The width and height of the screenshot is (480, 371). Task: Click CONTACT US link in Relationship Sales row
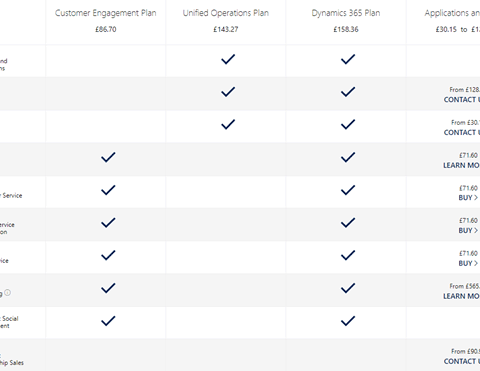click(x=462, y=361)
